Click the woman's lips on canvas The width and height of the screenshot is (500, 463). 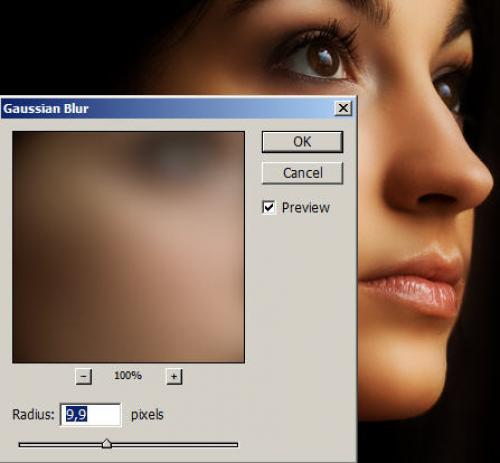tap(413, 287)
